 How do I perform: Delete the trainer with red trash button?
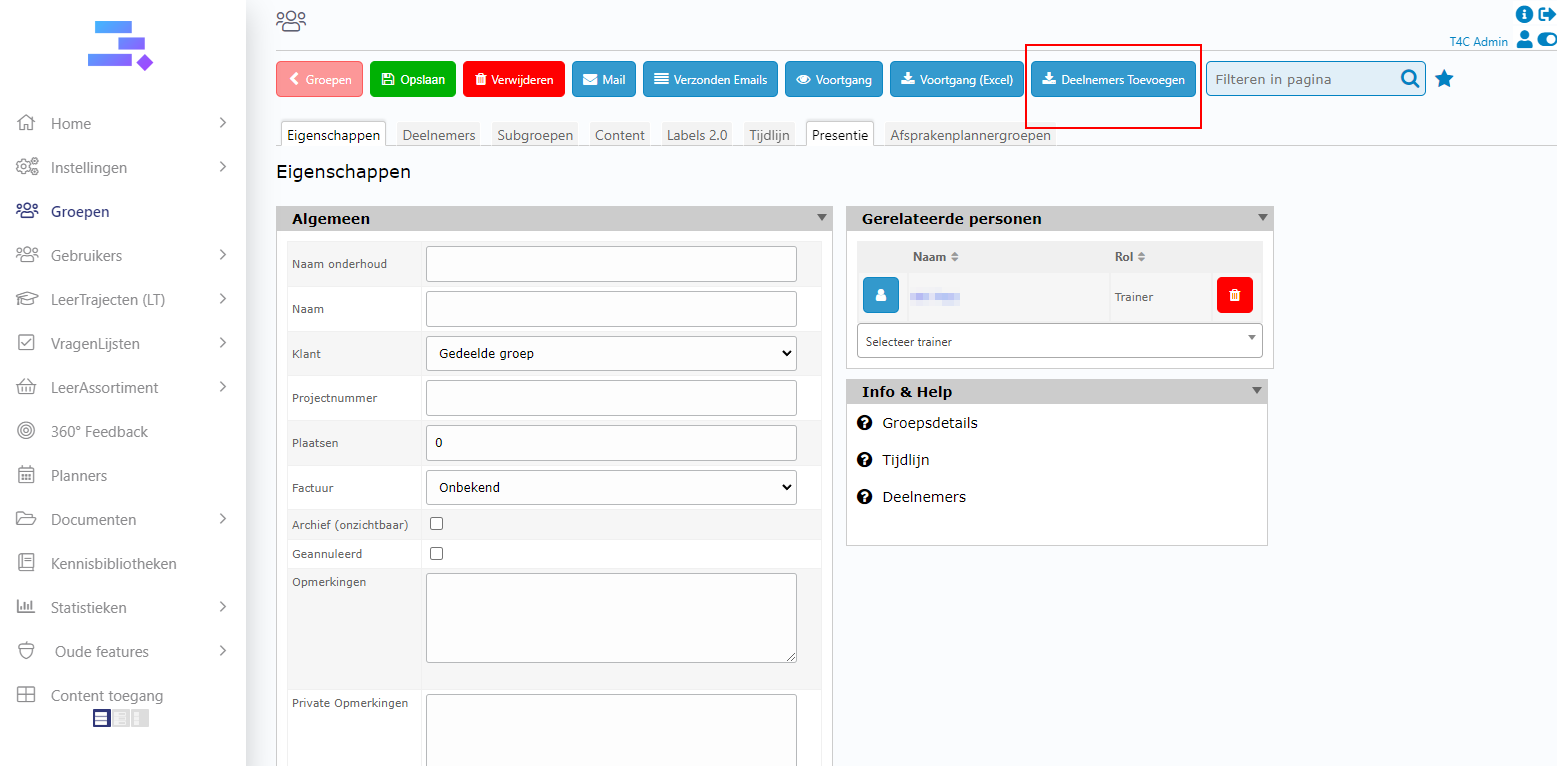pyautogui.click(x=1234, y=295)
